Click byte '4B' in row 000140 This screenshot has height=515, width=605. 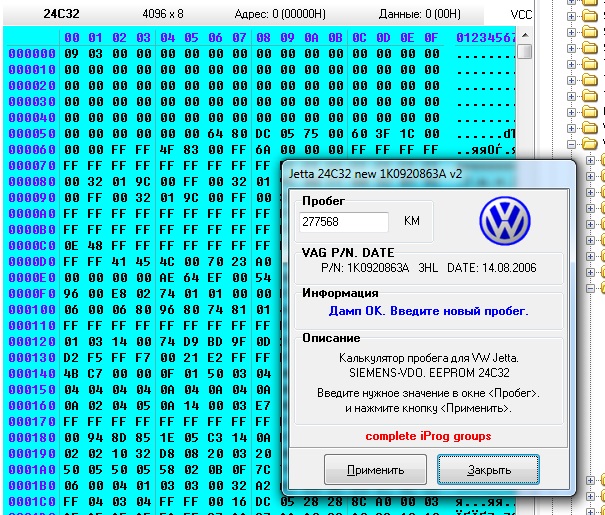click(x=72, y=374)
